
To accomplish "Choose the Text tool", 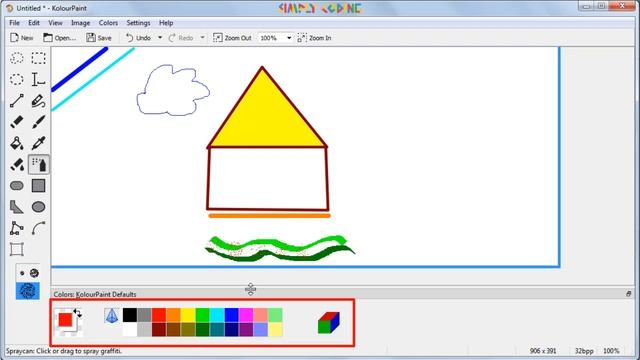I will (38, 79).
